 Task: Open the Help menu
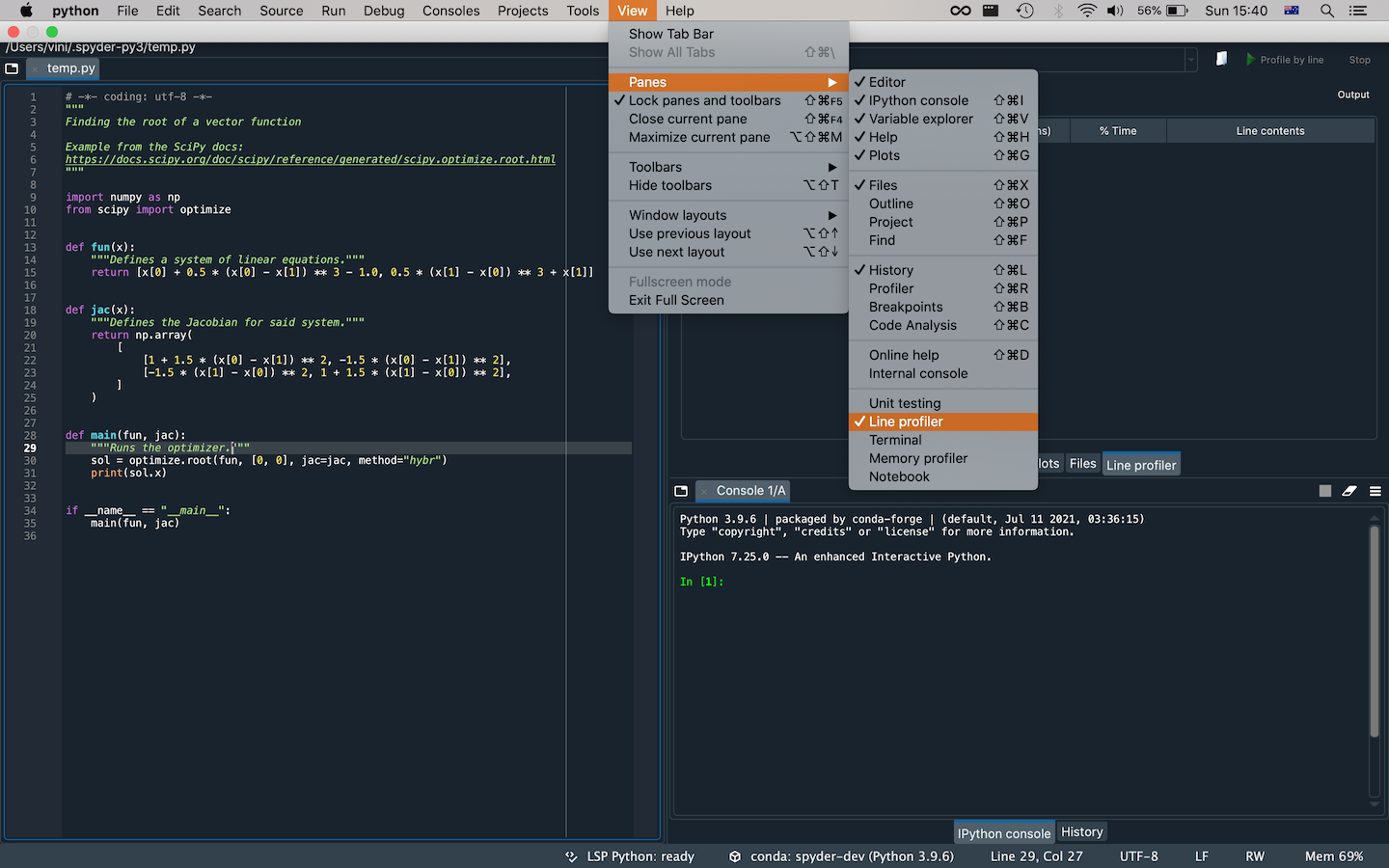click(x=679, y=11)
